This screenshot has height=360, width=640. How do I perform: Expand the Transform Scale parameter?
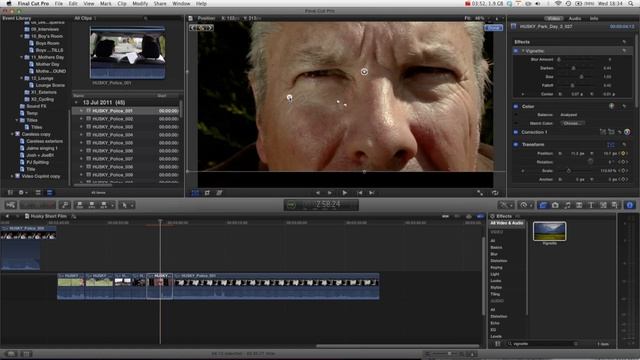[x=522, y=171]
